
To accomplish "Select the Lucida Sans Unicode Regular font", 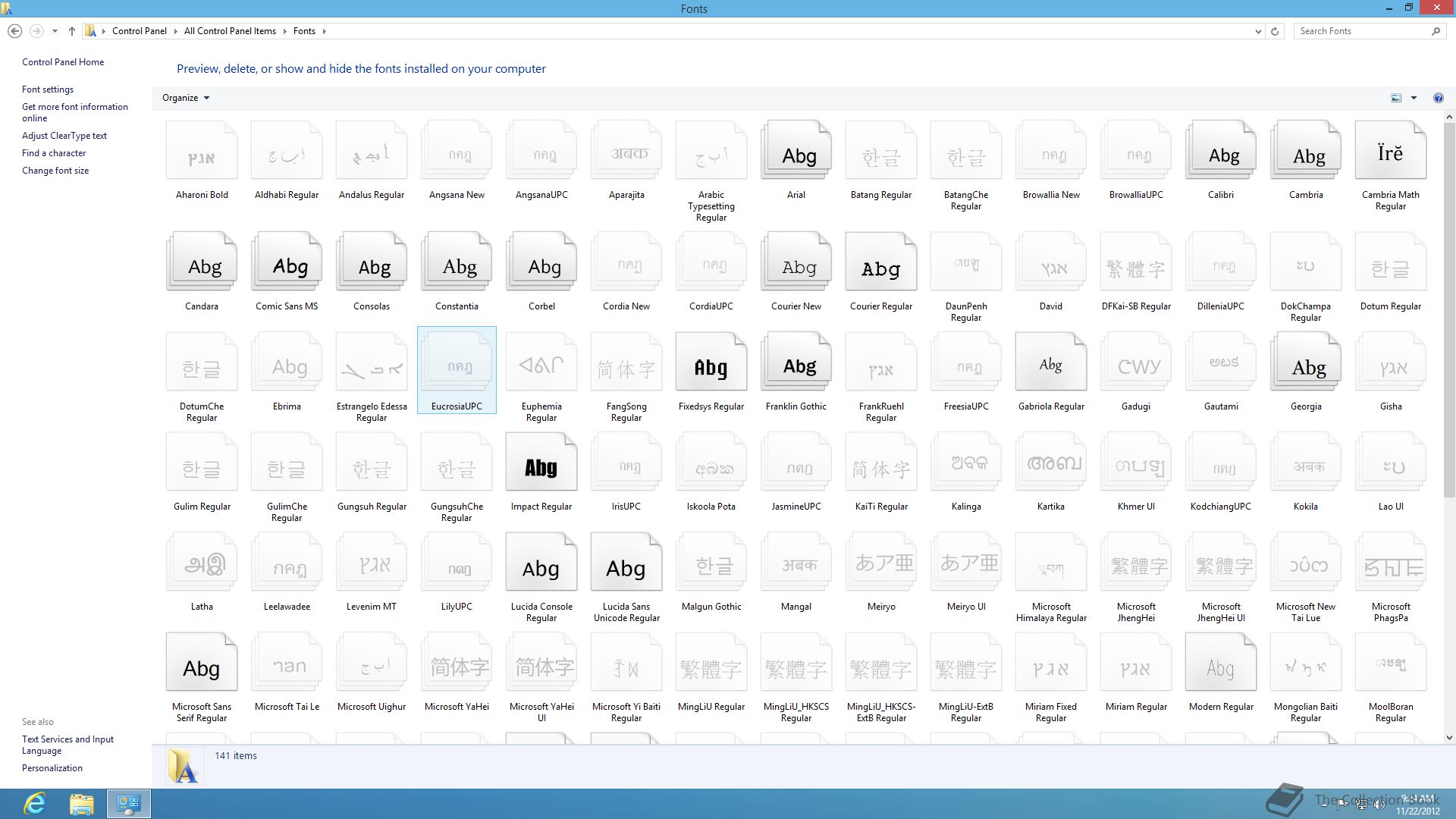I will coord(626,563).
